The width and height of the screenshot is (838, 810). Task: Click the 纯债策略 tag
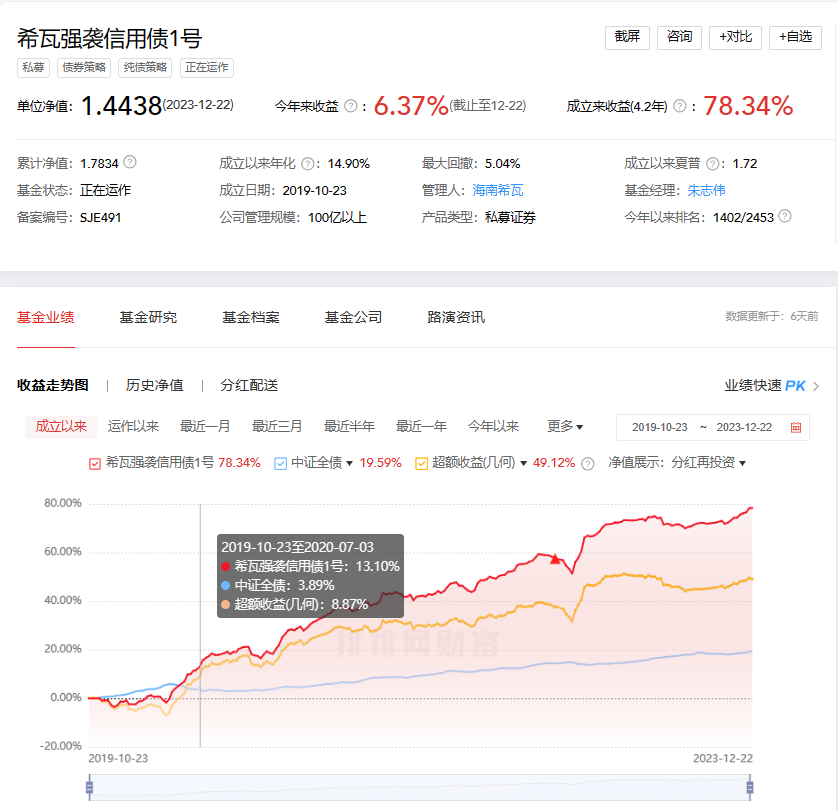tap(145, 68)
